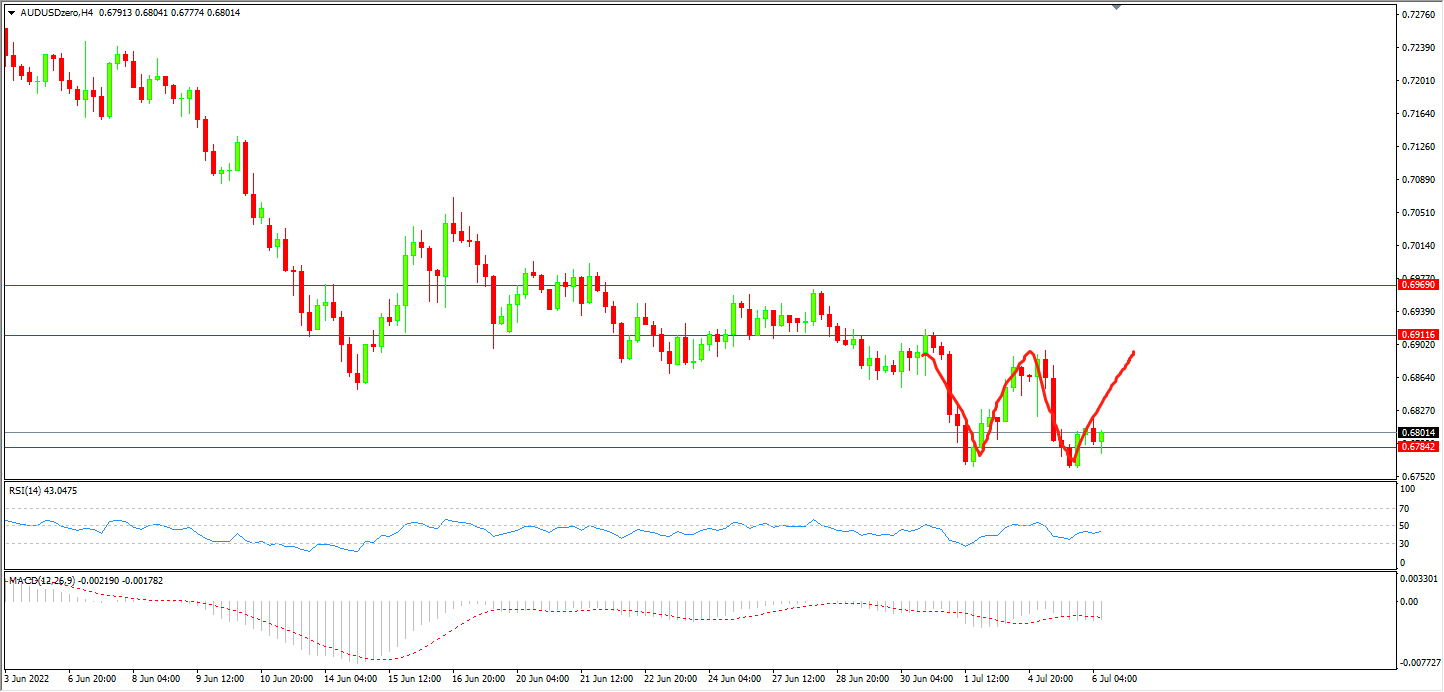The height and width of the screenshot is (692, 1444).
Task: Select the 0.69690 red price label
Action: (1418, 285)
